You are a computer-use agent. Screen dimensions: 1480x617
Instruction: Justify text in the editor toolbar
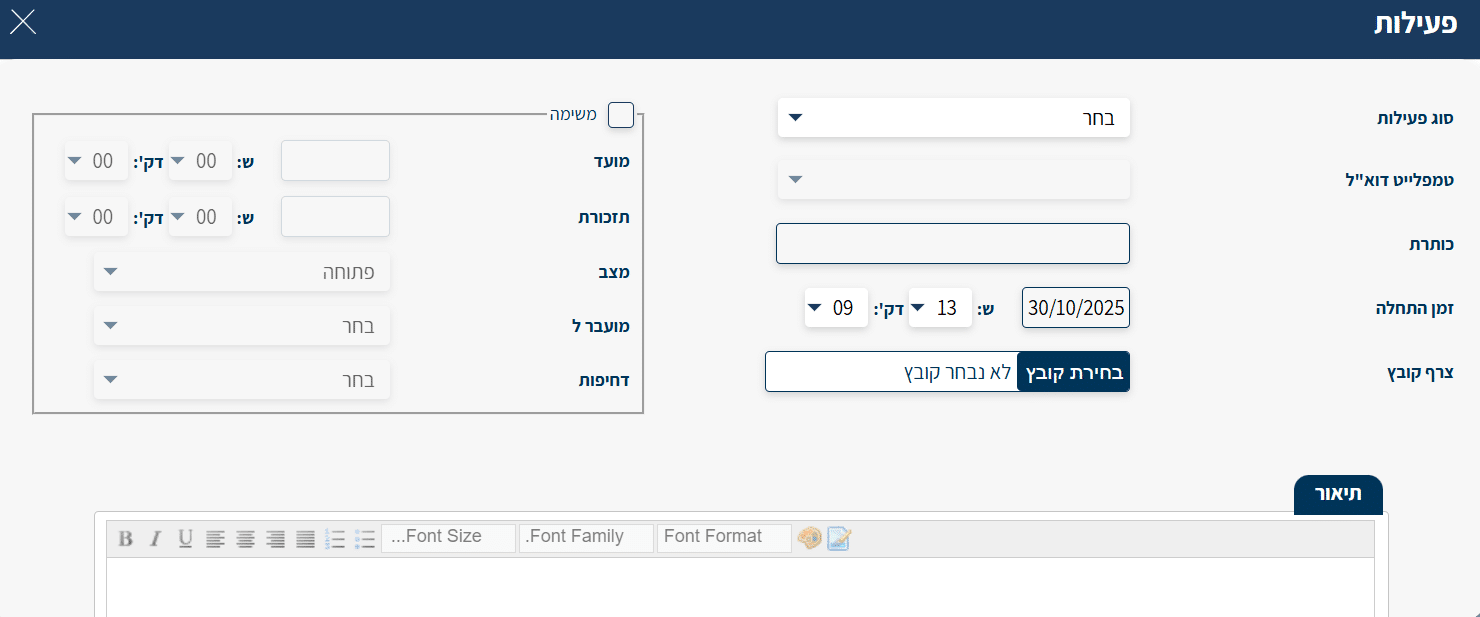(x=305, y=539)
